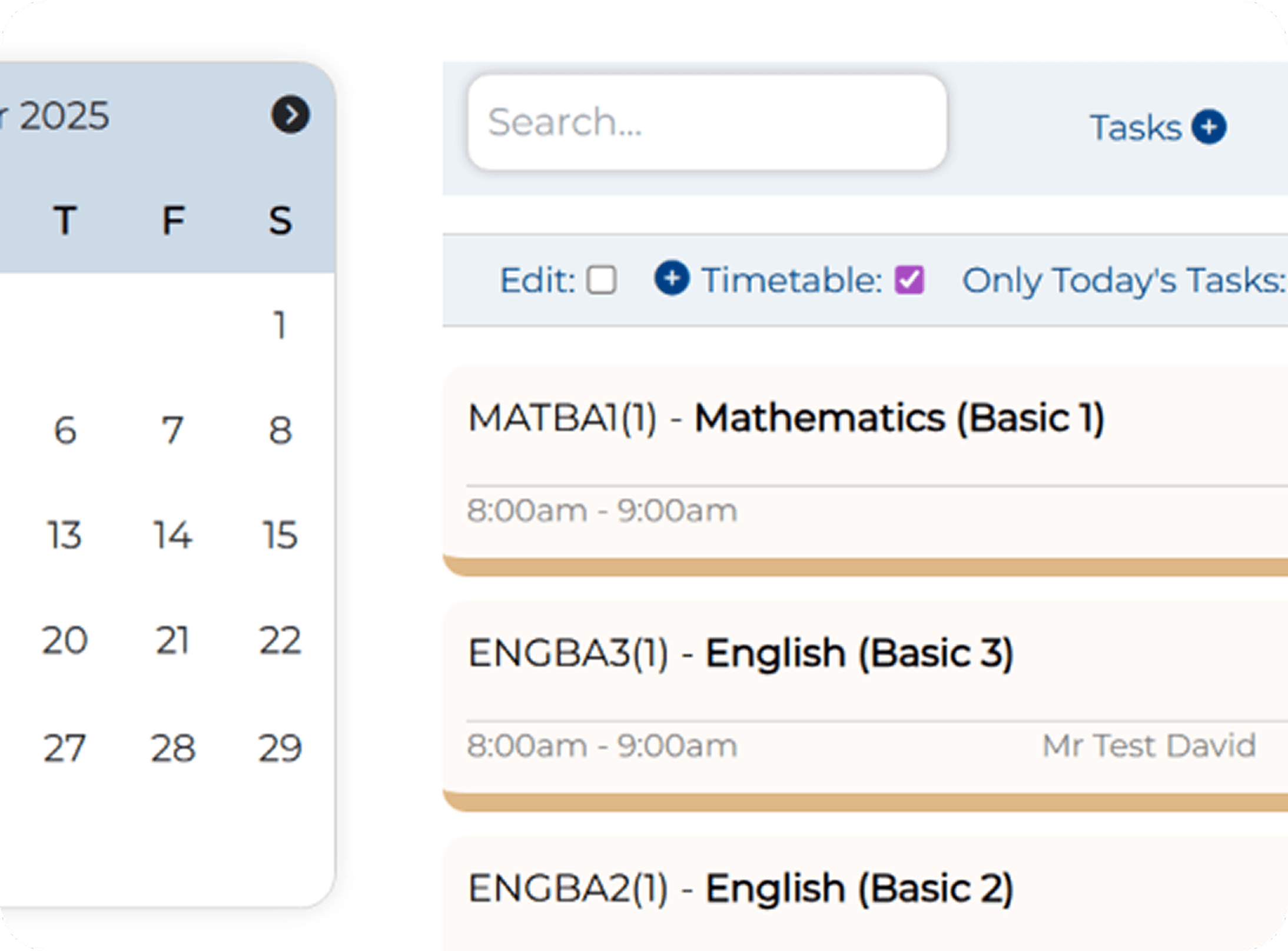The width and height of the screenshot is (1288, 951).
Task: Go to next month with arrow icon
Action: 290,115
